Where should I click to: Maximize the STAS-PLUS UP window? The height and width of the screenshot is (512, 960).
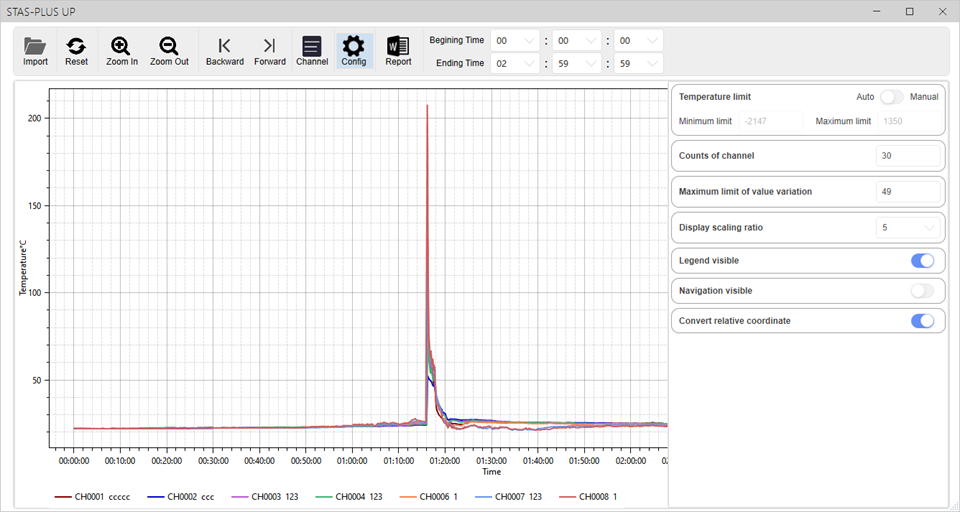910,11
